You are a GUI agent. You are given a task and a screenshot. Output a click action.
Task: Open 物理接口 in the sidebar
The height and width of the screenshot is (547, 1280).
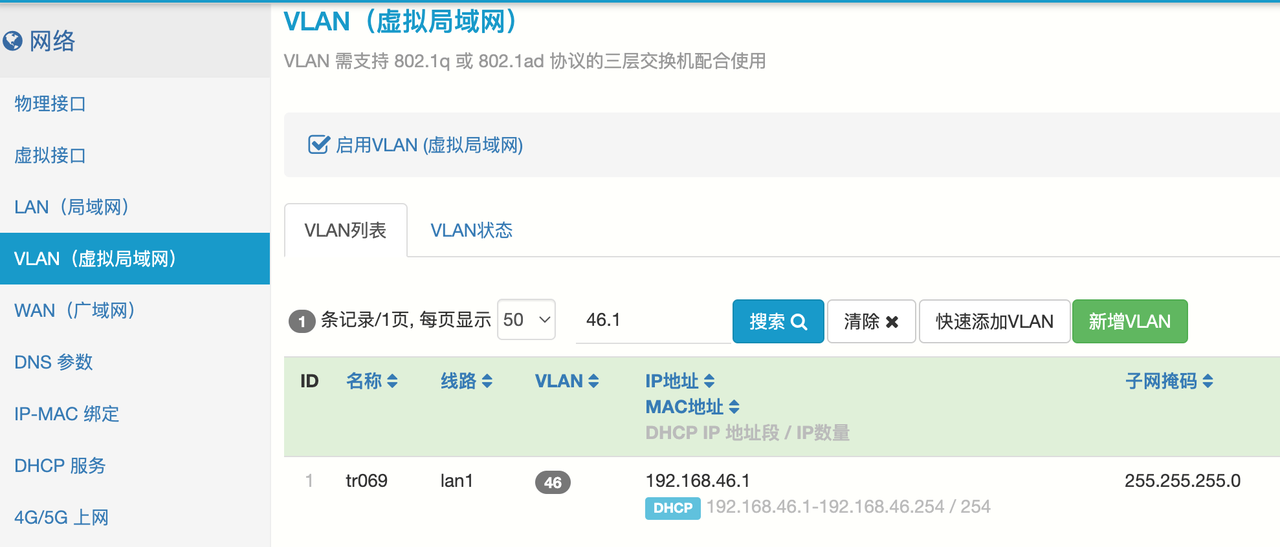[50, 103]
